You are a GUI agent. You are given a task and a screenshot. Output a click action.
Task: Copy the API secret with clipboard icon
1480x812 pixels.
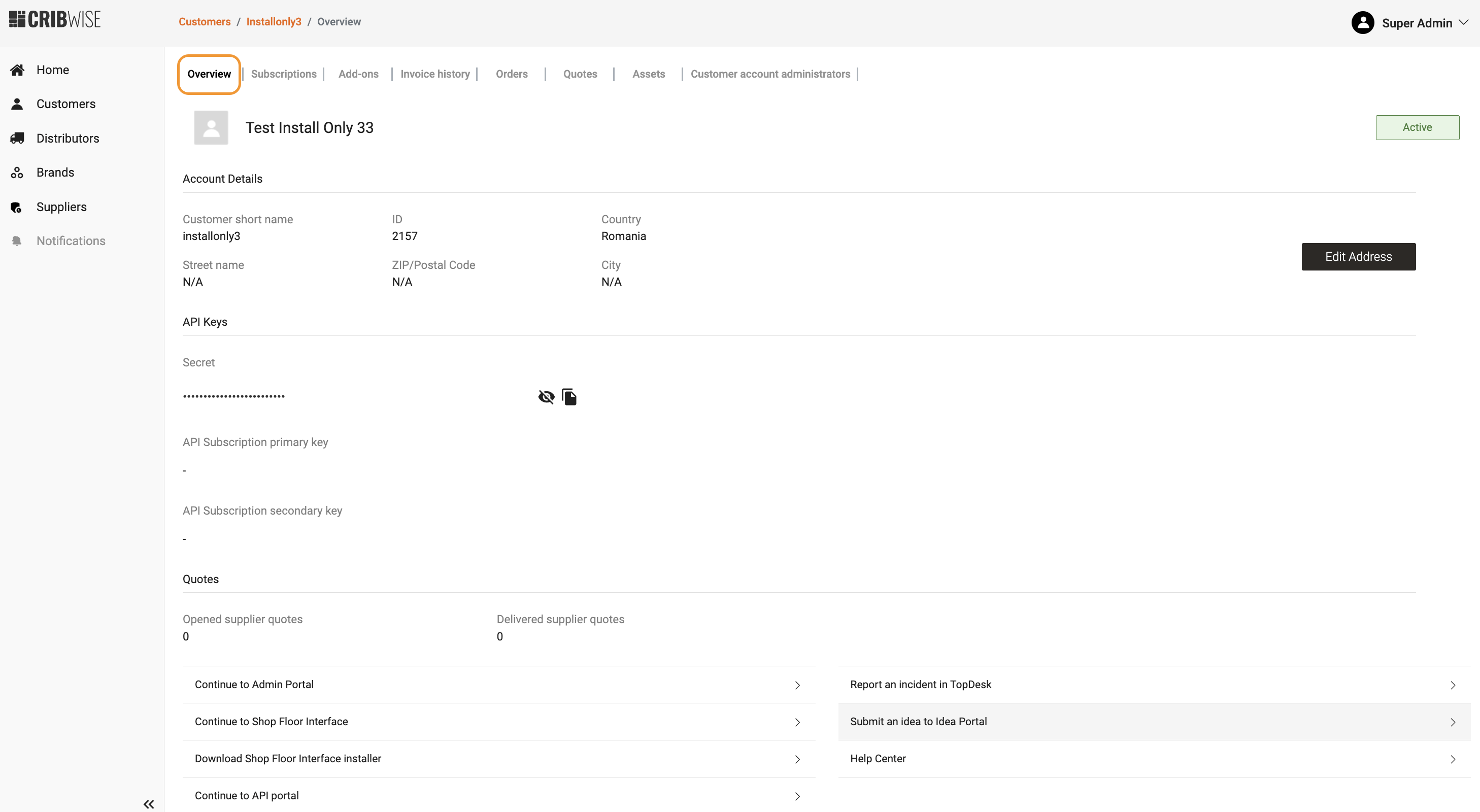coord(569,397)
